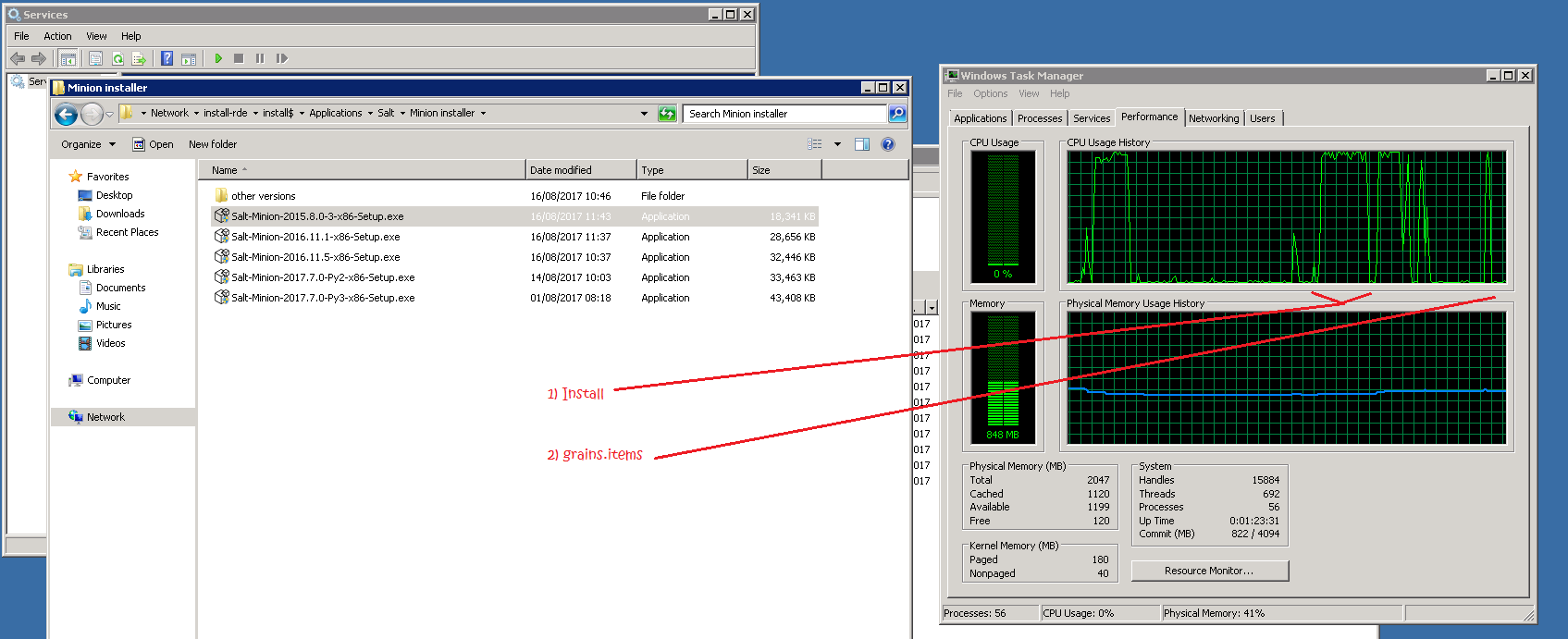Sort files by the Name column header

pos(362,170)
